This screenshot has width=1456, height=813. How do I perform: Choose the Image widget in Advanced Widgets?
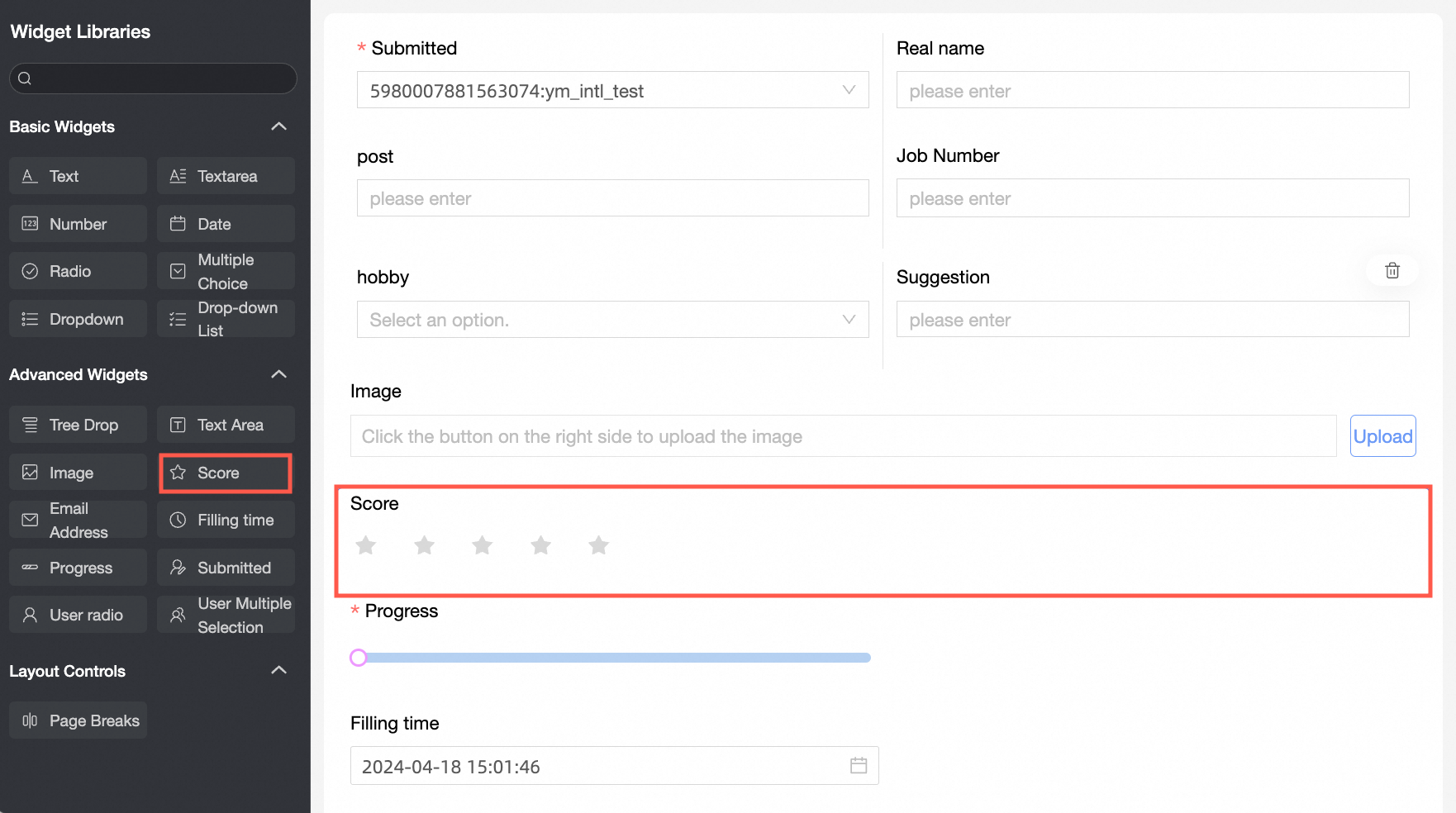(x=78, y=473)
